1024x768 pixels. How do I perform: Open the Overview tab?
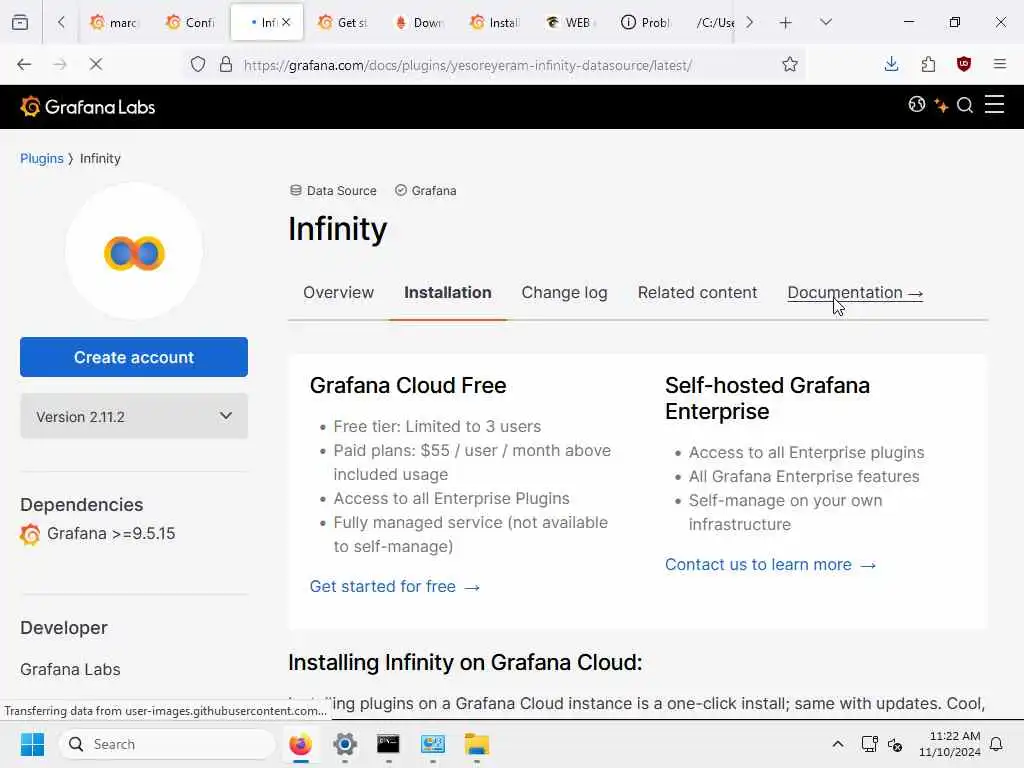pos(338,293)
